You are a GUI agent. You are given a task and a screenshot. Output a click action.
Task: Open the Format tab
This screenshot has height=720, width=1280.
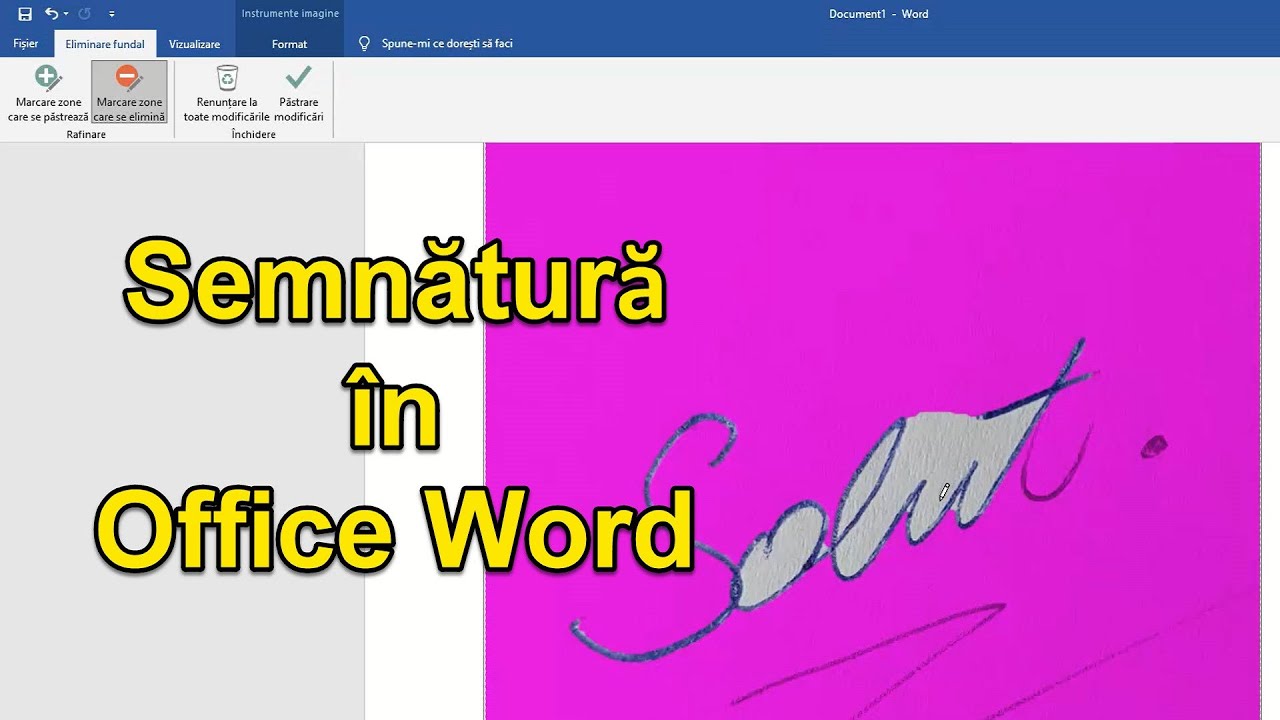coord(290,44)
